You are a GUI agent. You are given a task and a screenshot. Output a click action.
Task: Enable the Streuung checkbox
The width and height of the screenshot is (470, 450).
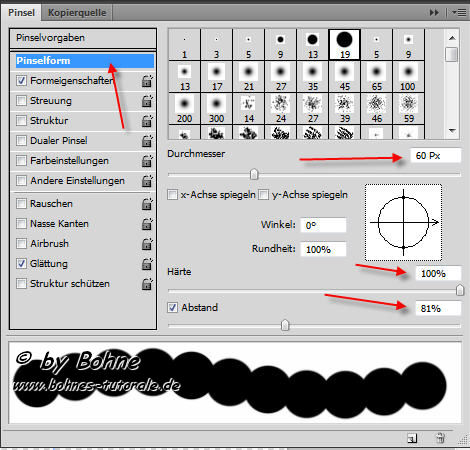click(x=21, y=101)
